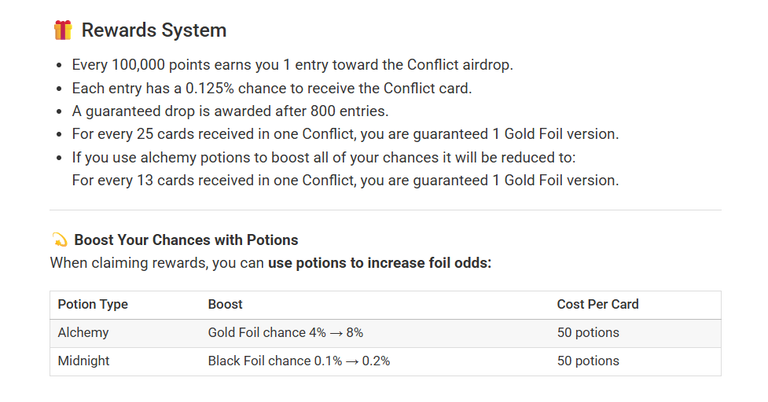This screenshot has height=402, width=768.
Task: Click Gold Foil chance 4% to 8% cell
Action: [x=286, y=333]
